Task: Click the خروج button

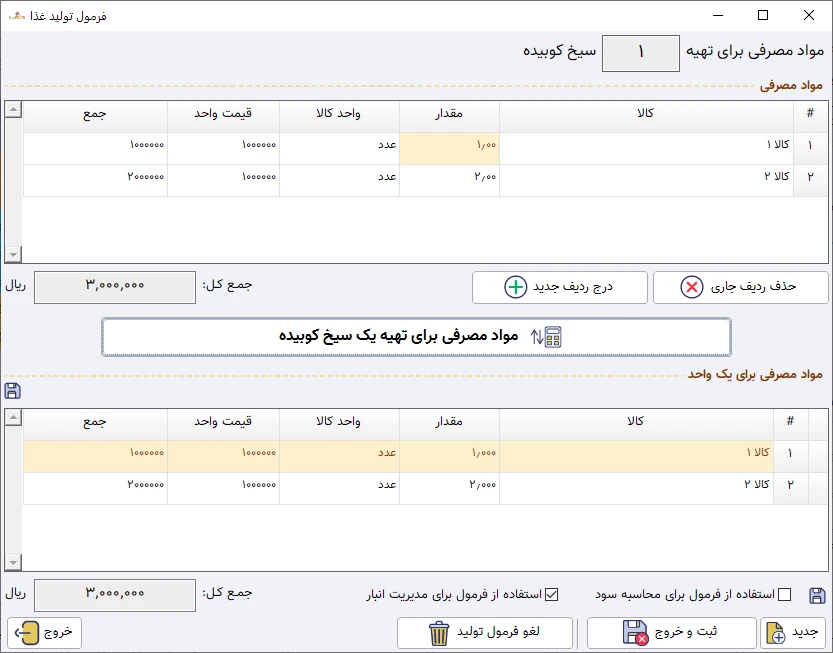Action: tap(45, 632)
